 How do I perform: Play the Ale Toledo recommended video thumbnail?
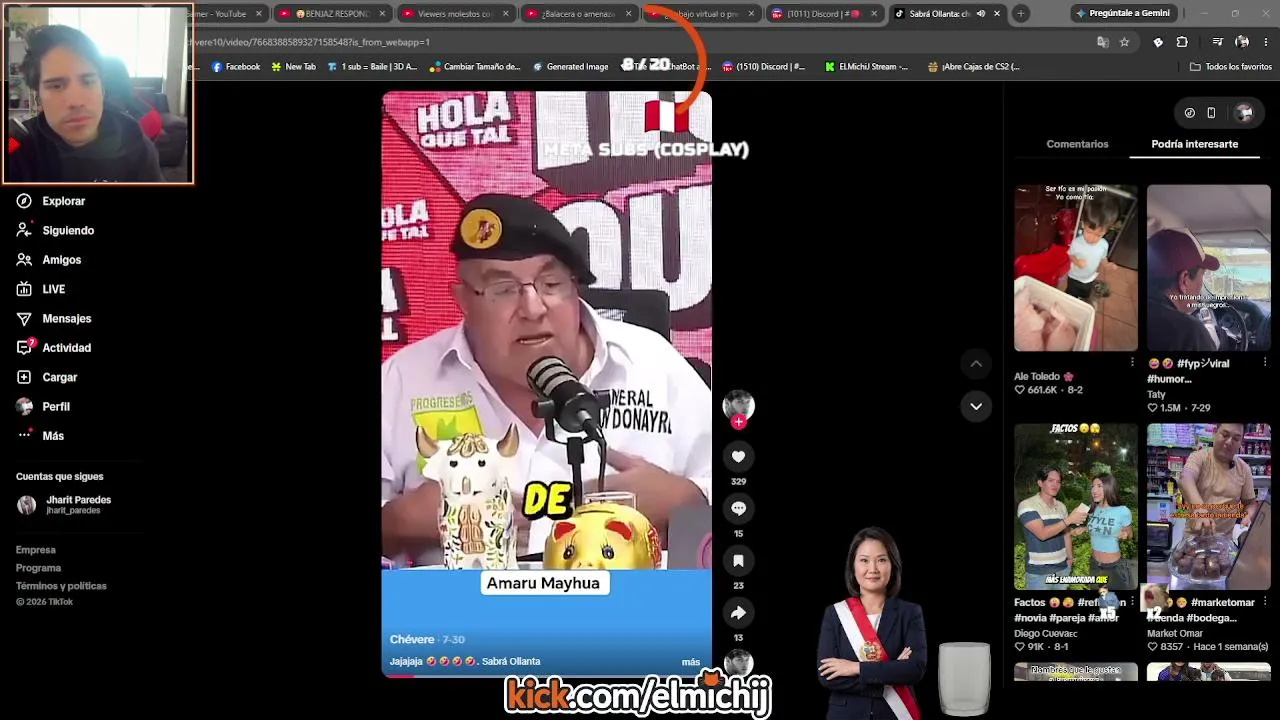click(1076, 268)
